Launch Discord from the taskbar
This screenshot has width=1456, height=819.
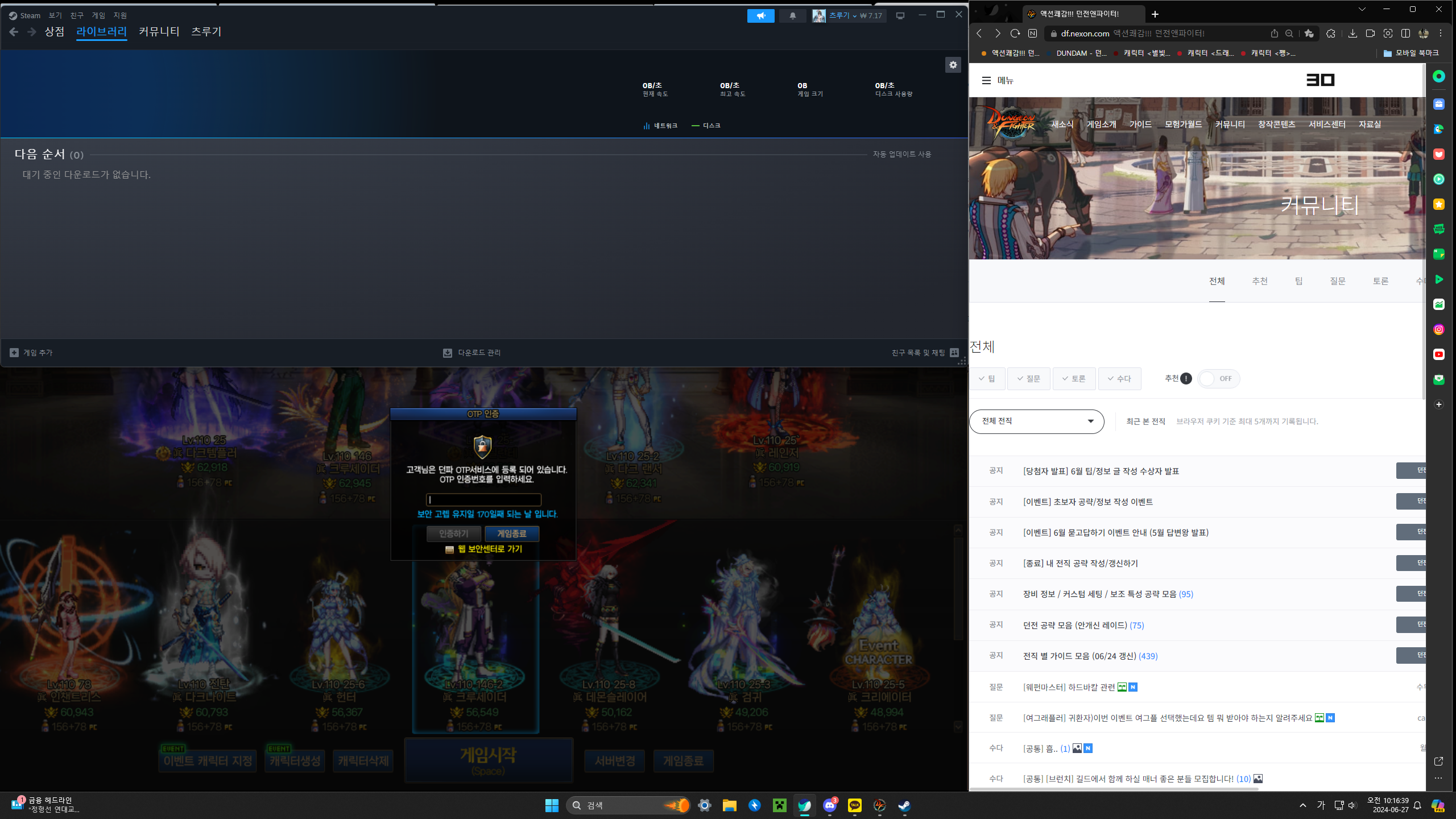coord(830,805)
